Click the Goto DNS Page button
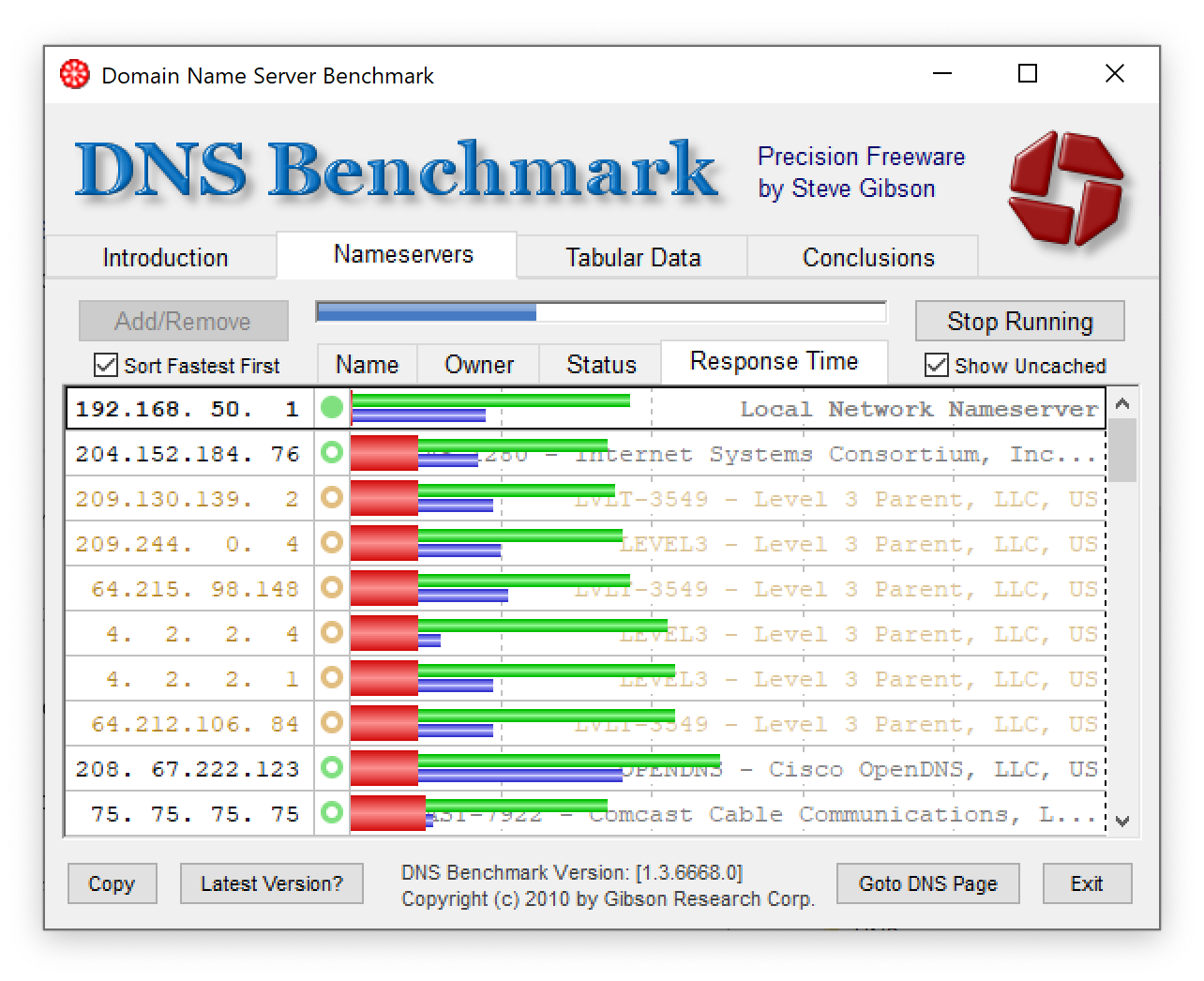The image size is (1204, 981). click(x=927, y=883)
